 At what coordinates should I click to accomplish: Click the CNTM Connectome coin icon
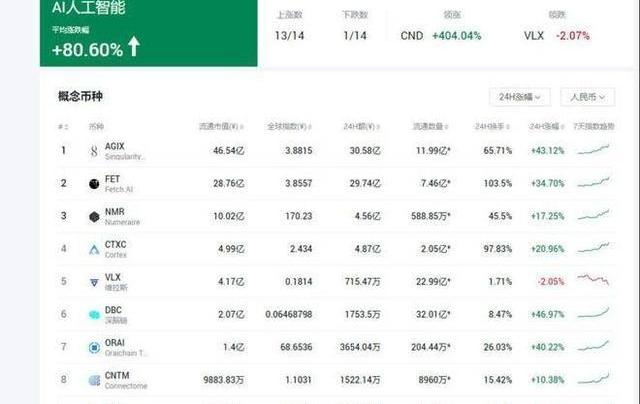94,379
